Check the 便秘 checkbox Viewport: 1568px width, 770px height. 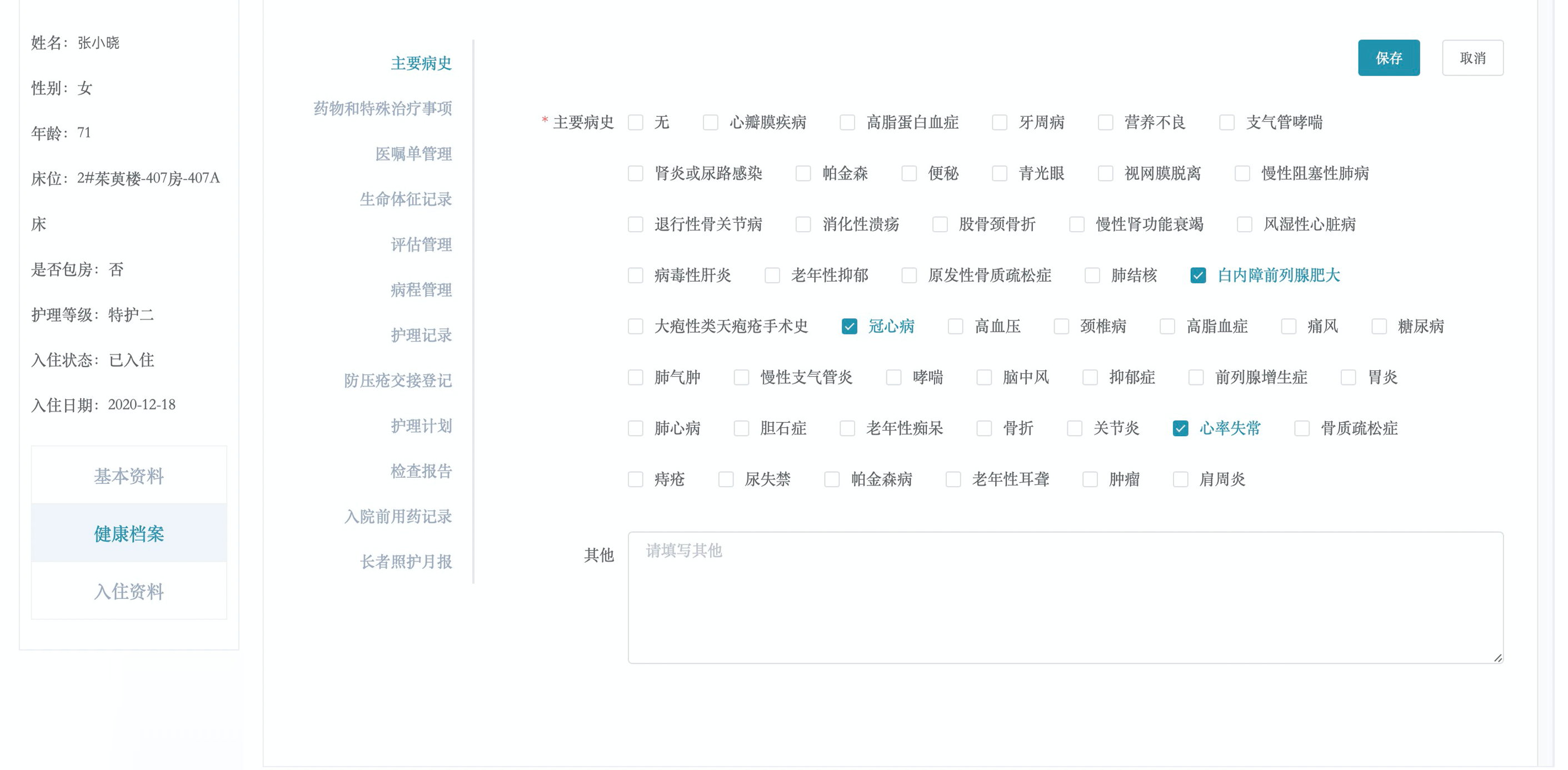[x=910, y=173]
